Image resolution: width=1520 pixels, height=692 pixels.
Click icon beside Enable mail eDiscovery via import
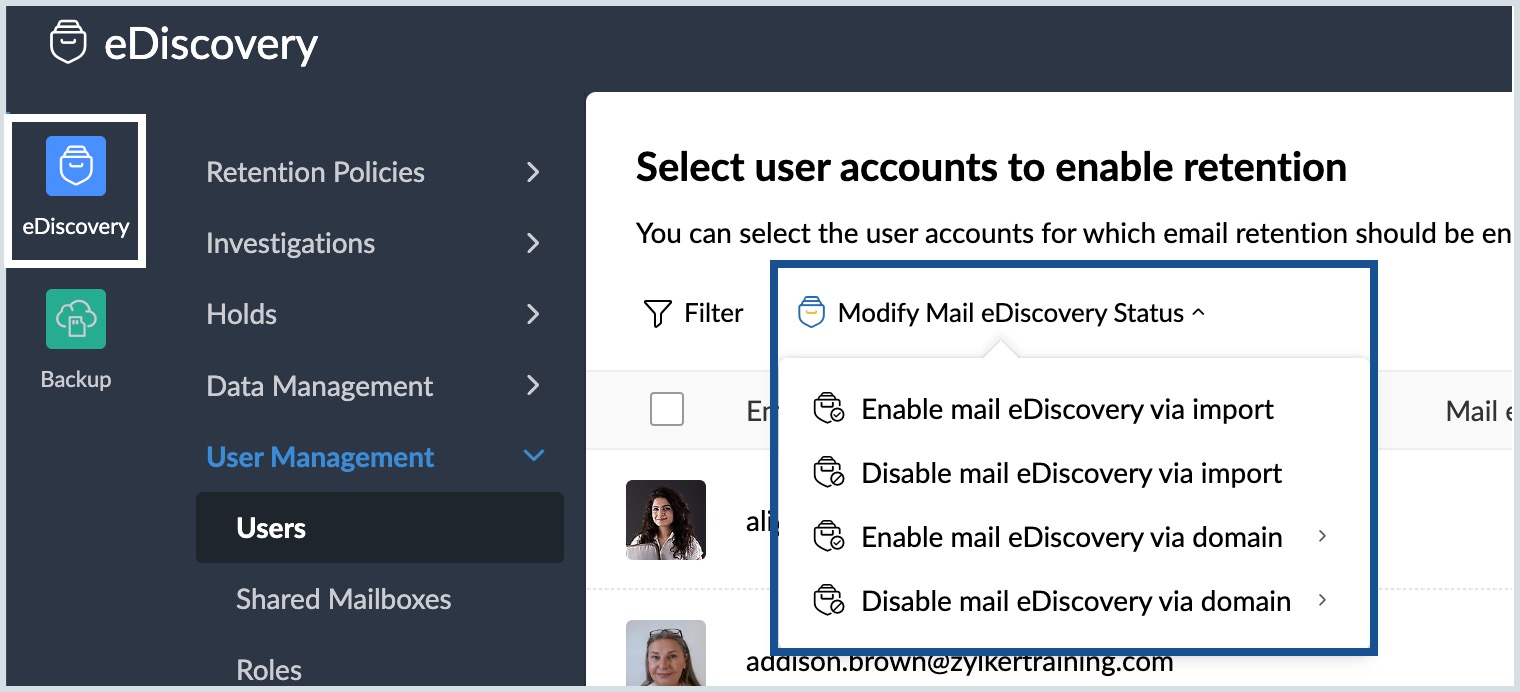click(x=829, y=410)
